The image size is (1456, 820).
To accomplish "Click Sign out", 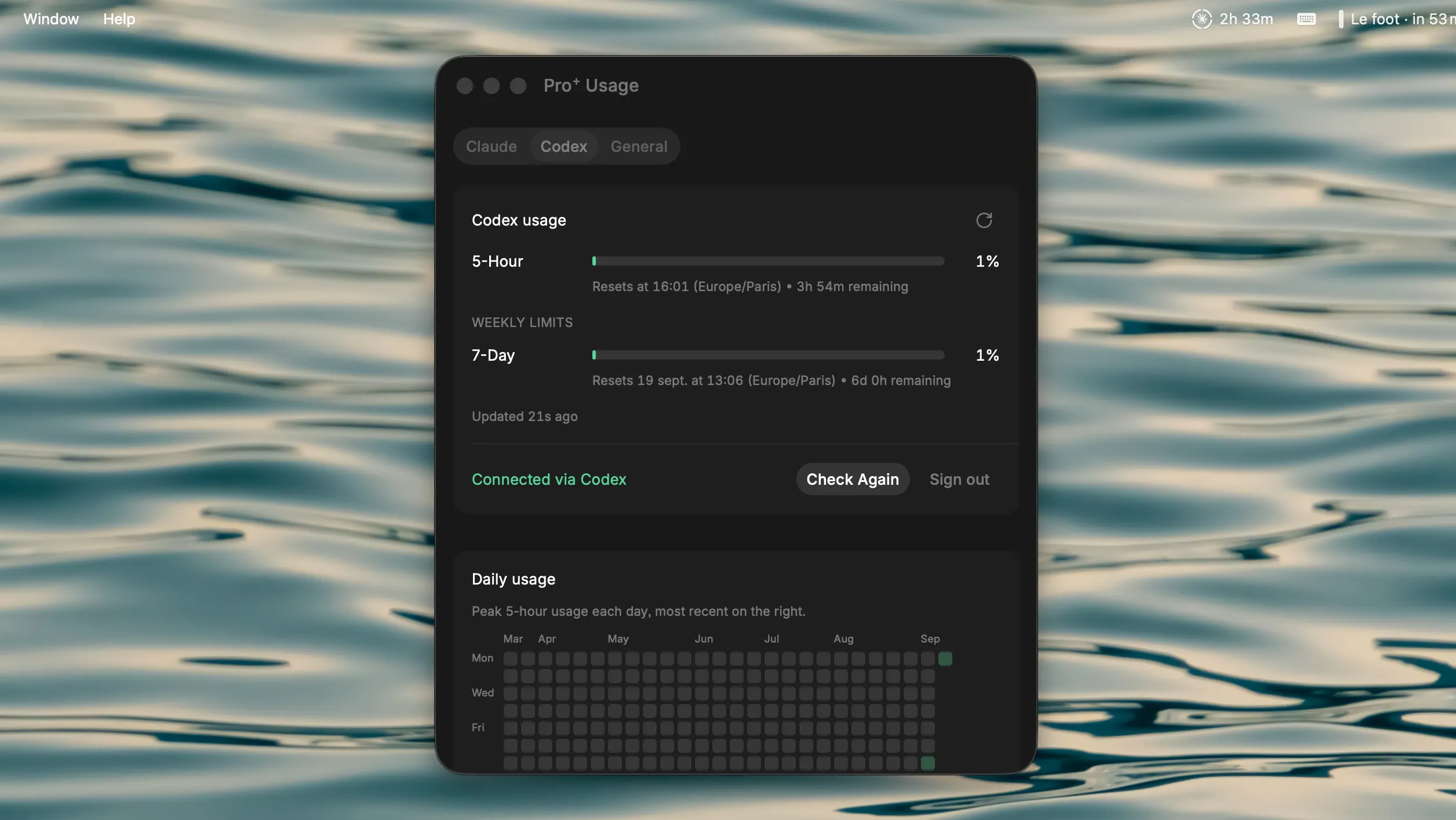I will coord(959,480).
